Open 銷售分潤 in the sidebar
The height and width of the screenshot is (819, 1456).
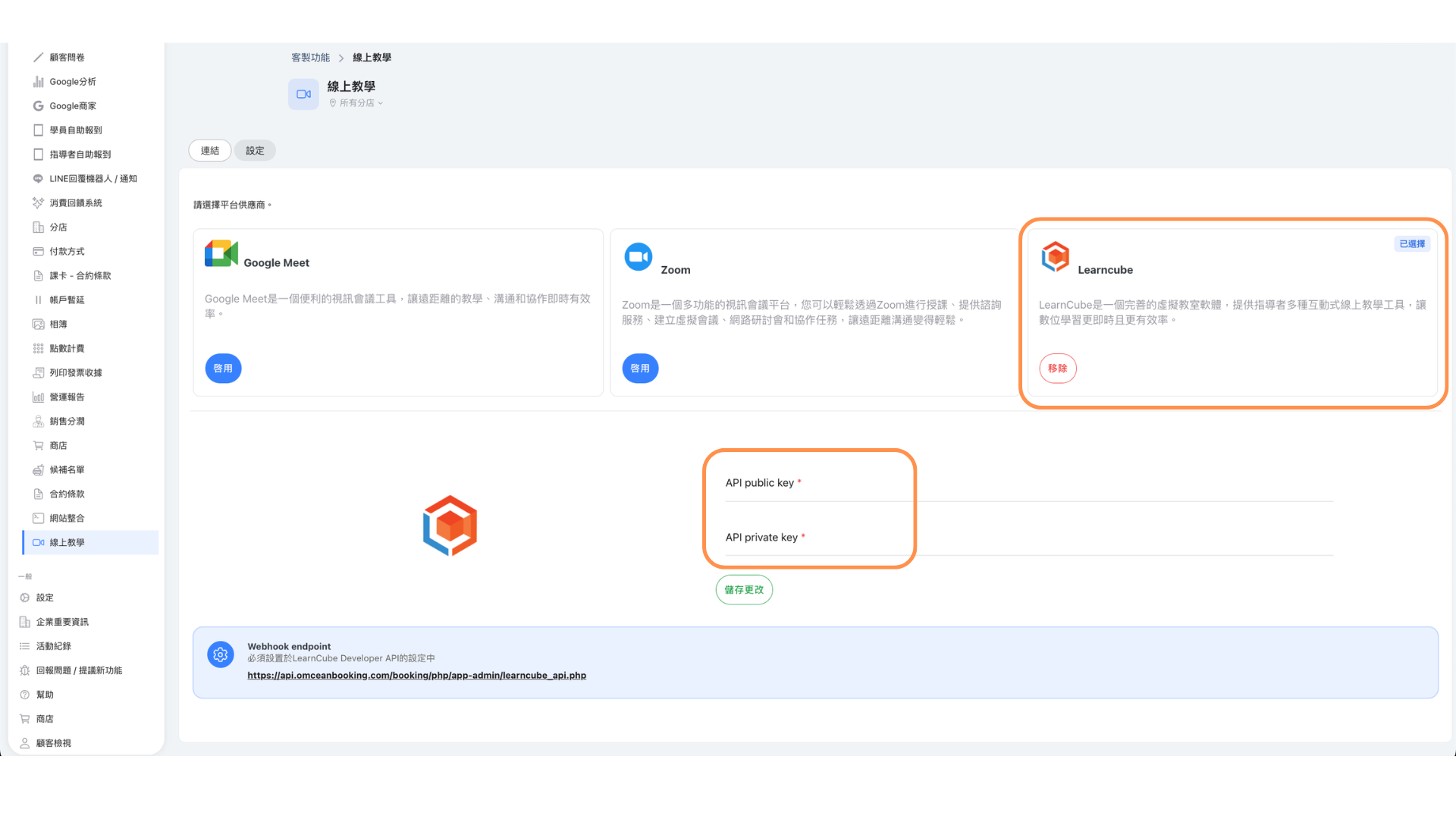[x=67, y=422]
